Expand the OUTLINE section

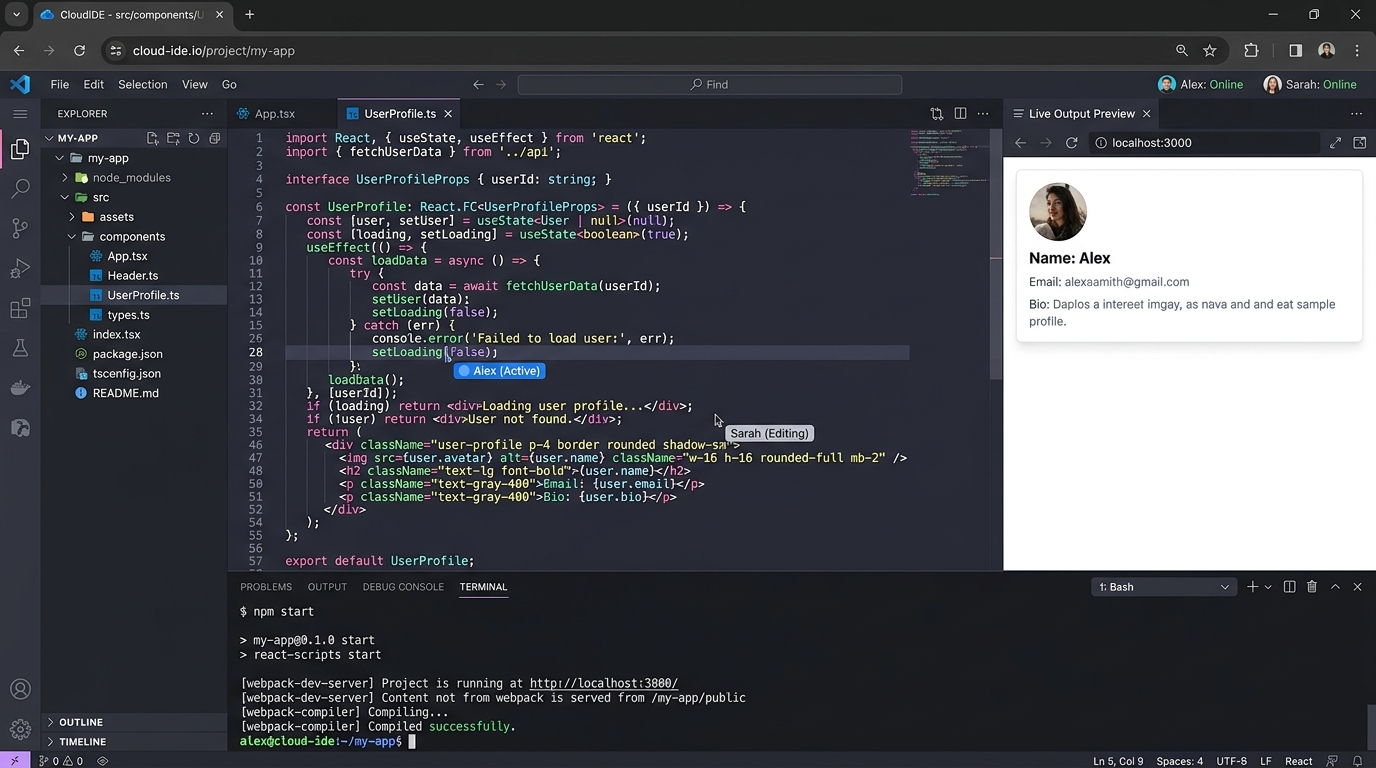(x=80, y=722)
